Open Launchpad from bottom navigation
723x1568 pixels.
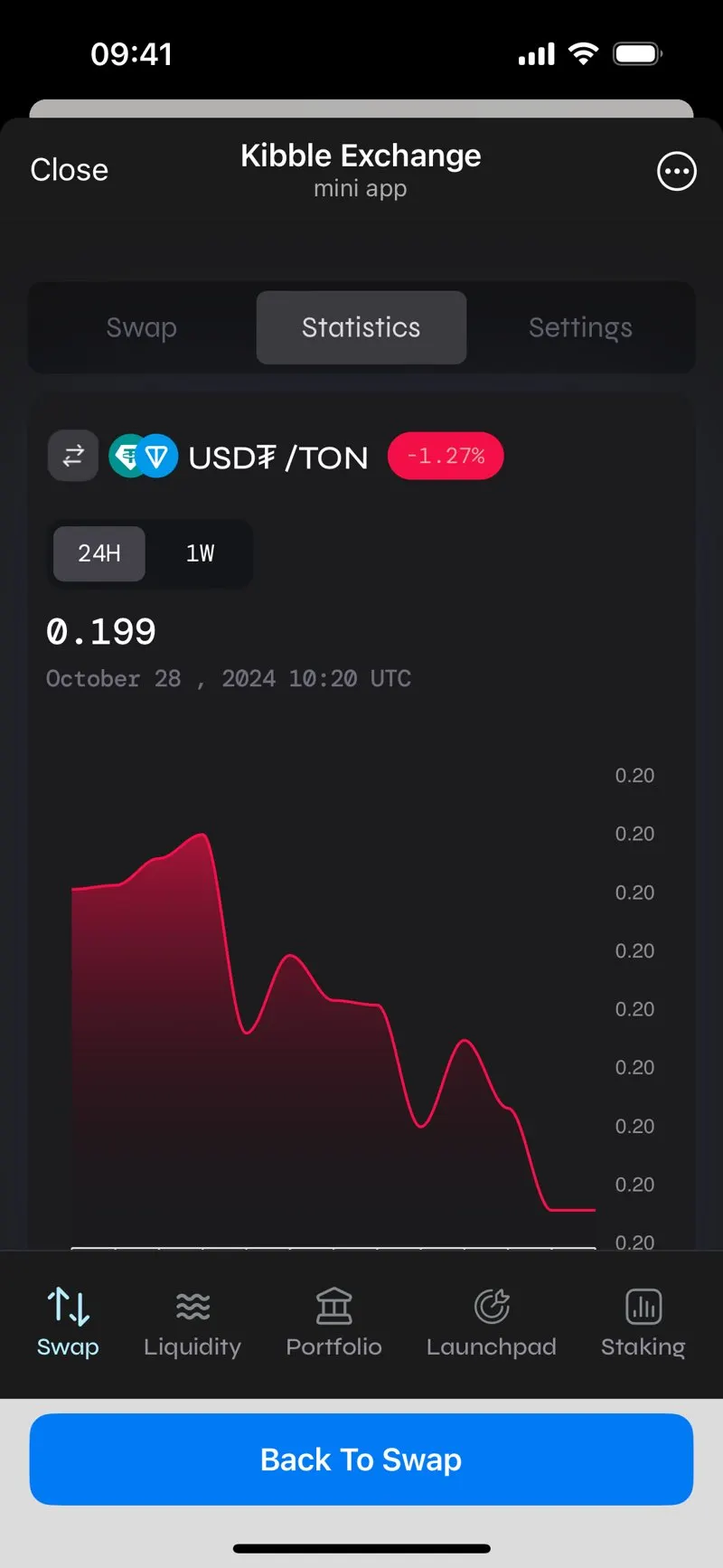pyautogui.click(x=491, y=1324)
